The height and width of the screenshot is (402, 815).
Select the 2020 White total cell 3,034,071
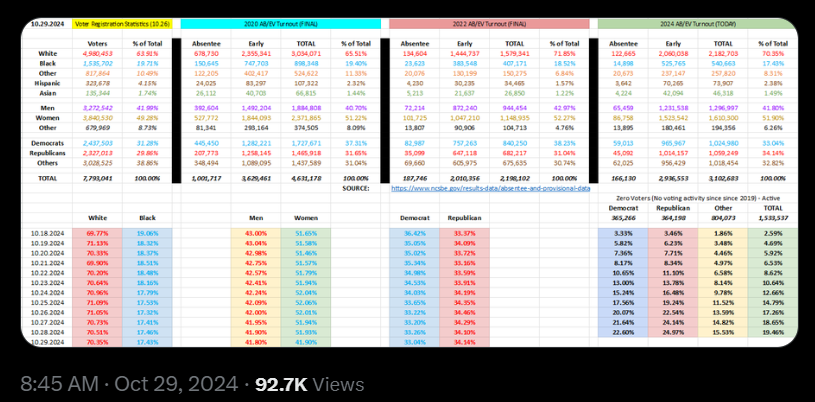pyautogui.click(x=306, y=54)
